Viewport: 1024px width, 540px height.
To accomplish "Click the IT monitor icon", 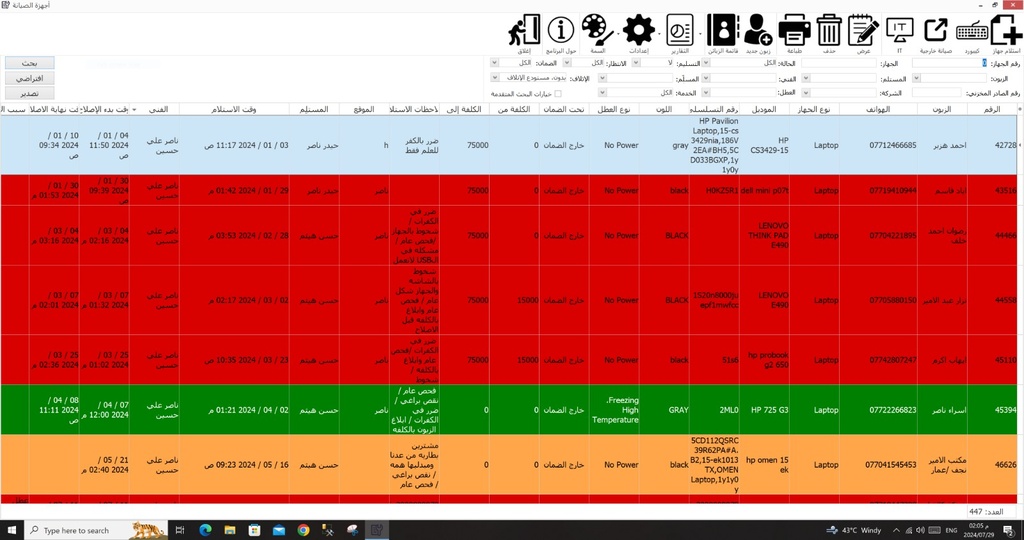I will pyautogui.click(x=899, y=31).
